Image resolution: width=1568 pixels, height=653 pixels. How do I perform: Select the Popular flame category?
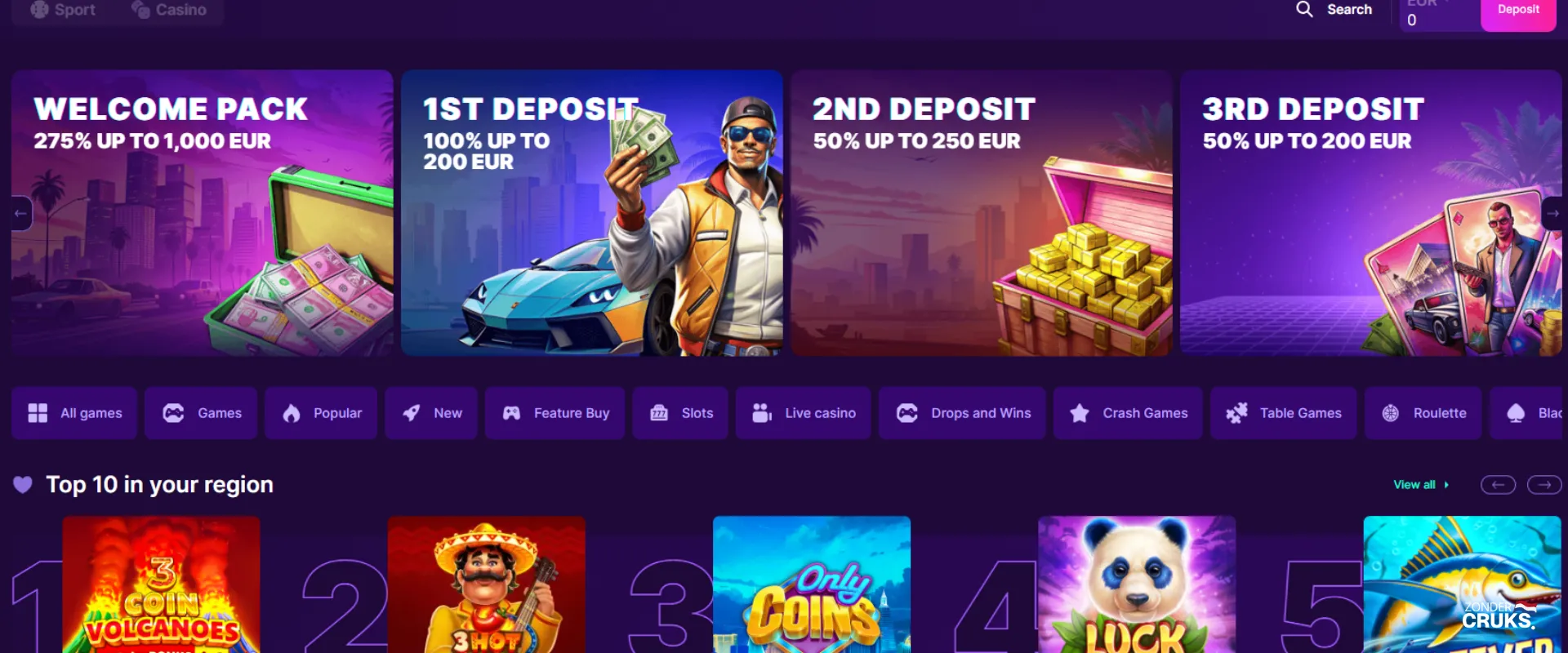click(321, 413)
